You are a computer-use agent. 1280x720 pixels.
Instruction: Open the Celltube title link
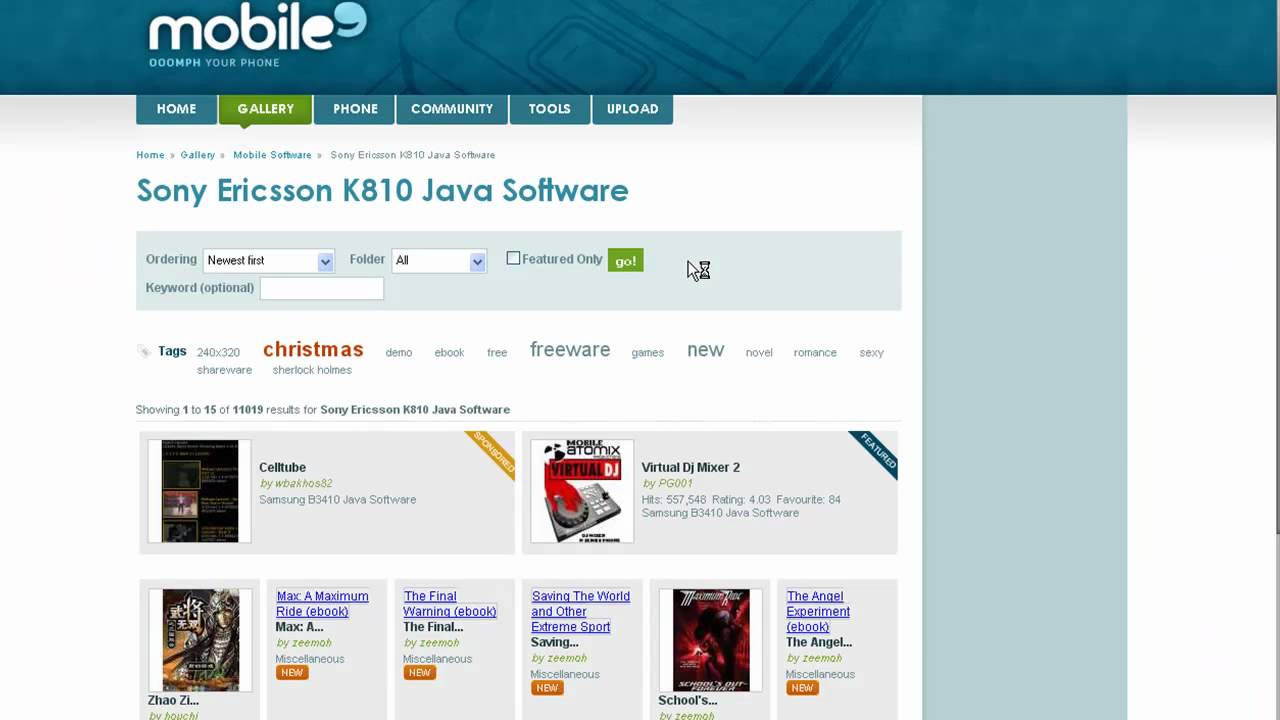pyautogui.click(x=282, y=467)
